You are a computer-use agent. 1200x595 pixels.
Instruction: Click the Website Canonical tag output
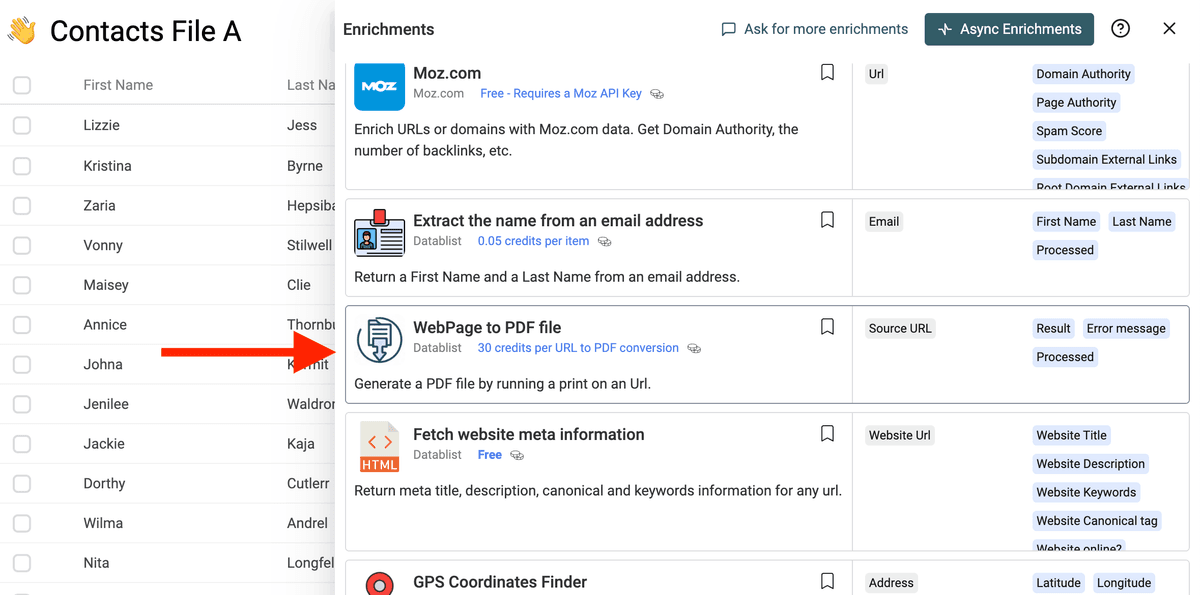coord(1097,521)
